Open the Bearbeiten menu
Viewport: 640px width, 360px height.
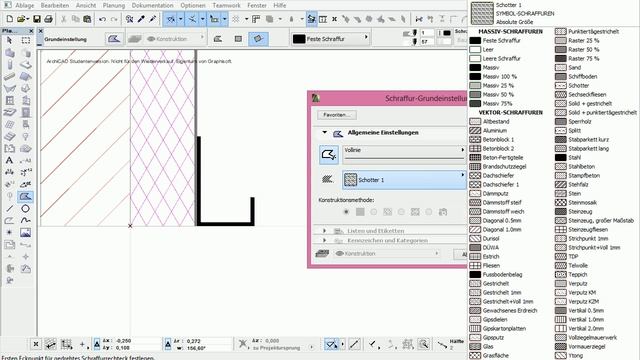click(55, 5)
